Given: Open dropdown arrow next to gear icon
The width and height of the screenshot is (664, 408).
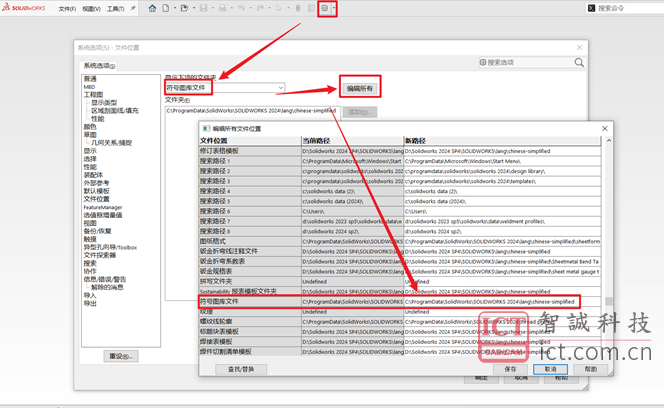Looking at the screenshot, I should pos(334,8).
